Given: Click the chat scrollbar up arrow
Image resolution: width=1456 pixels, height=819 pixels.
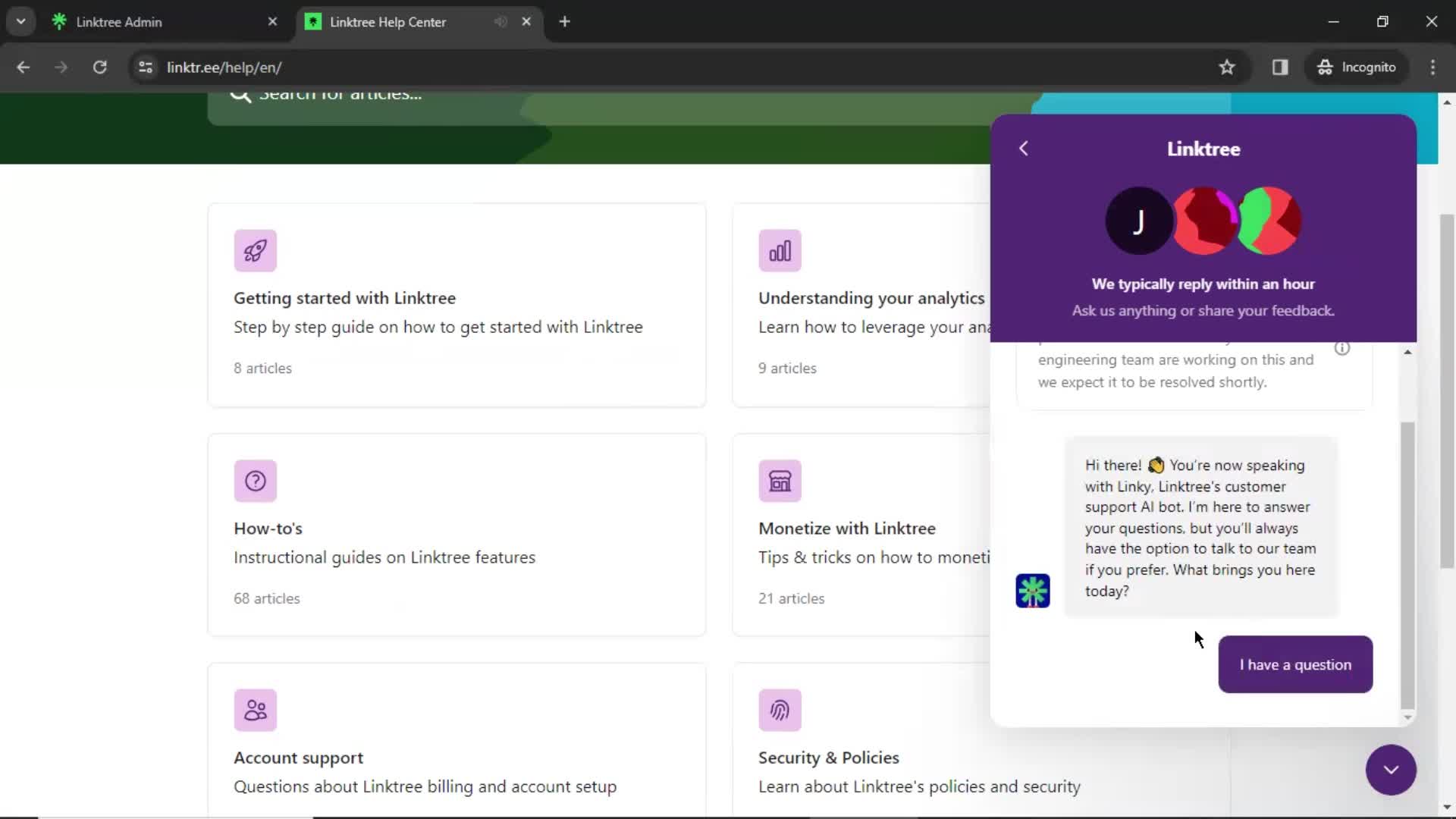Looking at the screenshot, I should 1407,352.
